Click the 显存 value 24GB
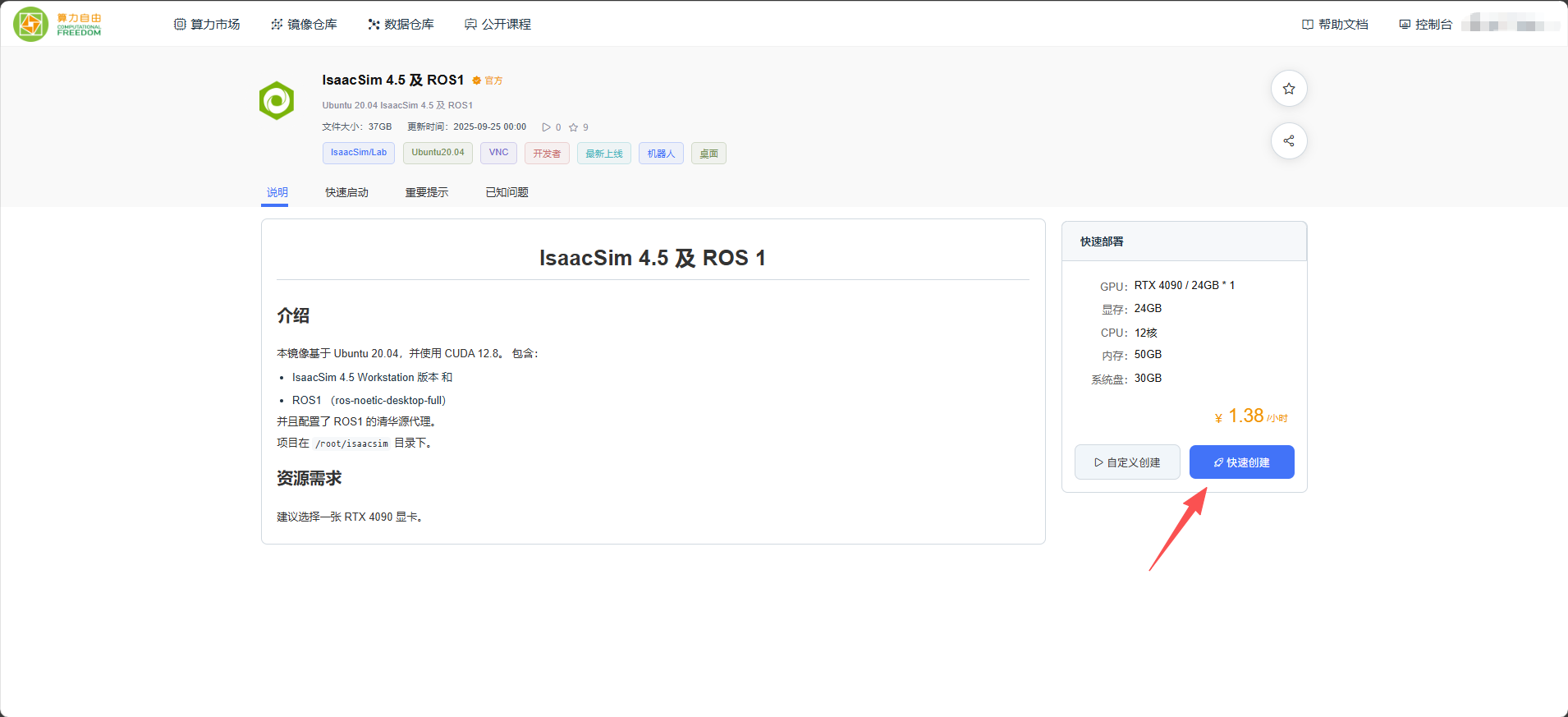This screenshot has height=717, width=1568. point(1148,309)
